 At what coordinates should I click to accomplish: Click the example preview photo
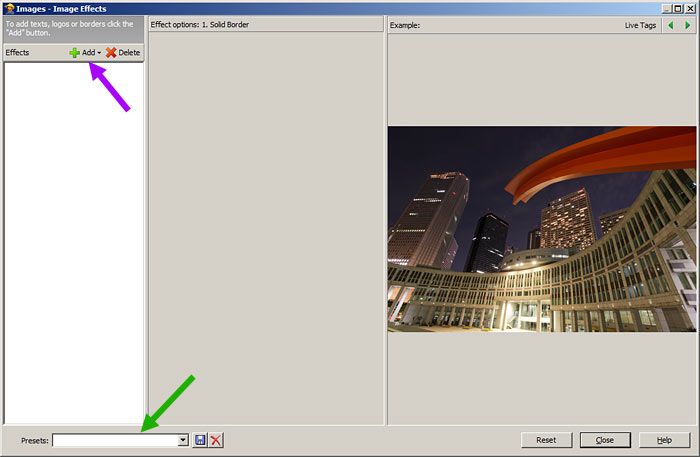click(x=542, y=229)
